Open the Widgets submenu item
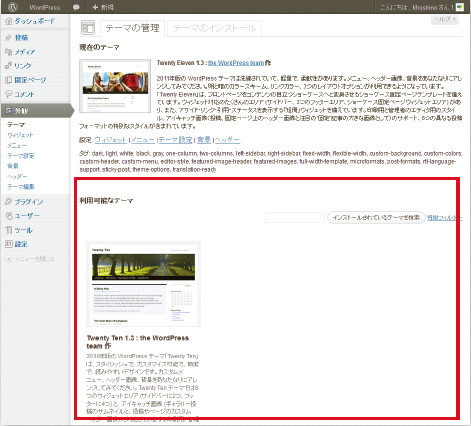 point(20,135)
